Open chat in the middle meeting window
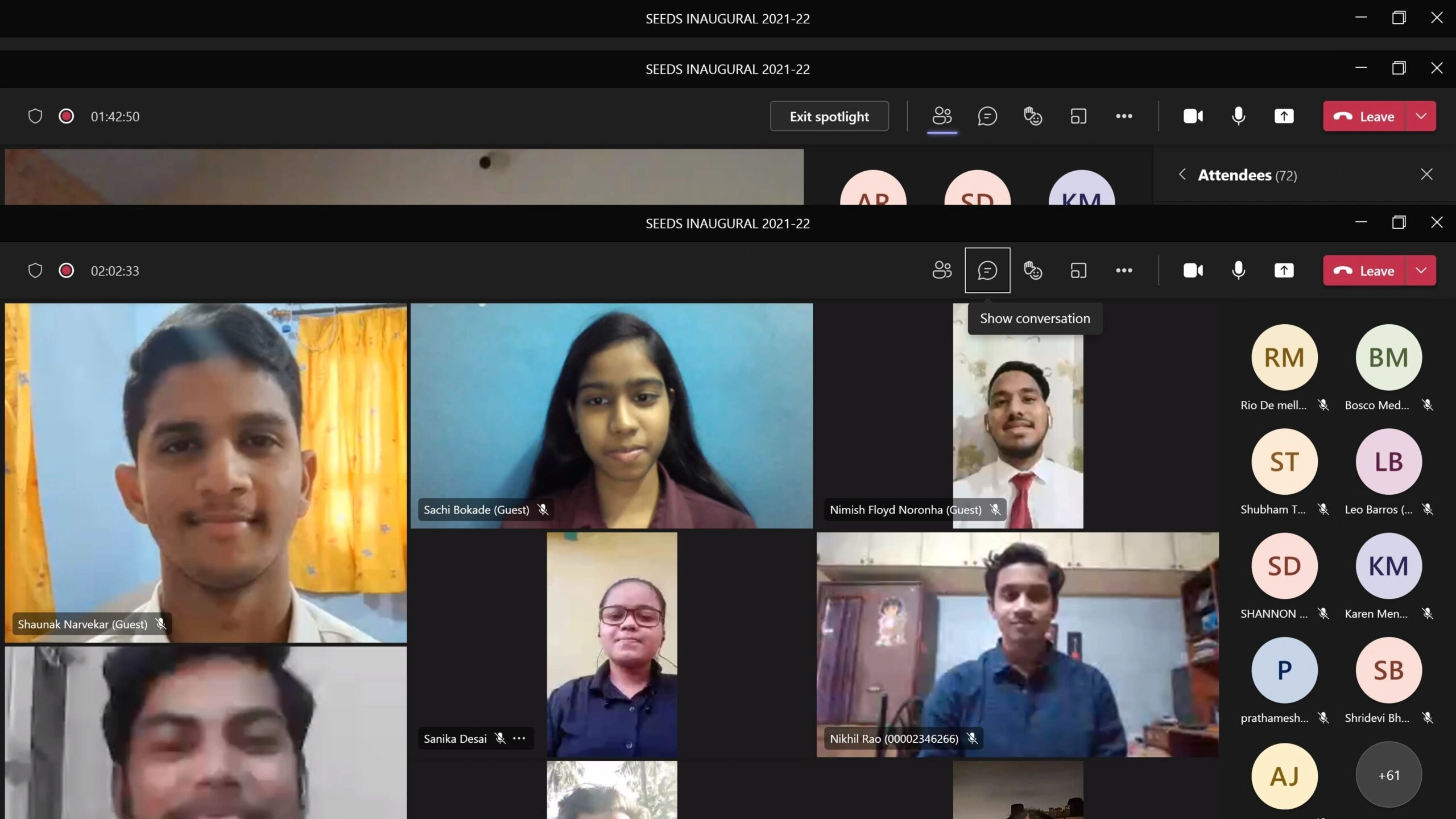1456x819 pixels. pyautogui.click(x=987, y=116)
